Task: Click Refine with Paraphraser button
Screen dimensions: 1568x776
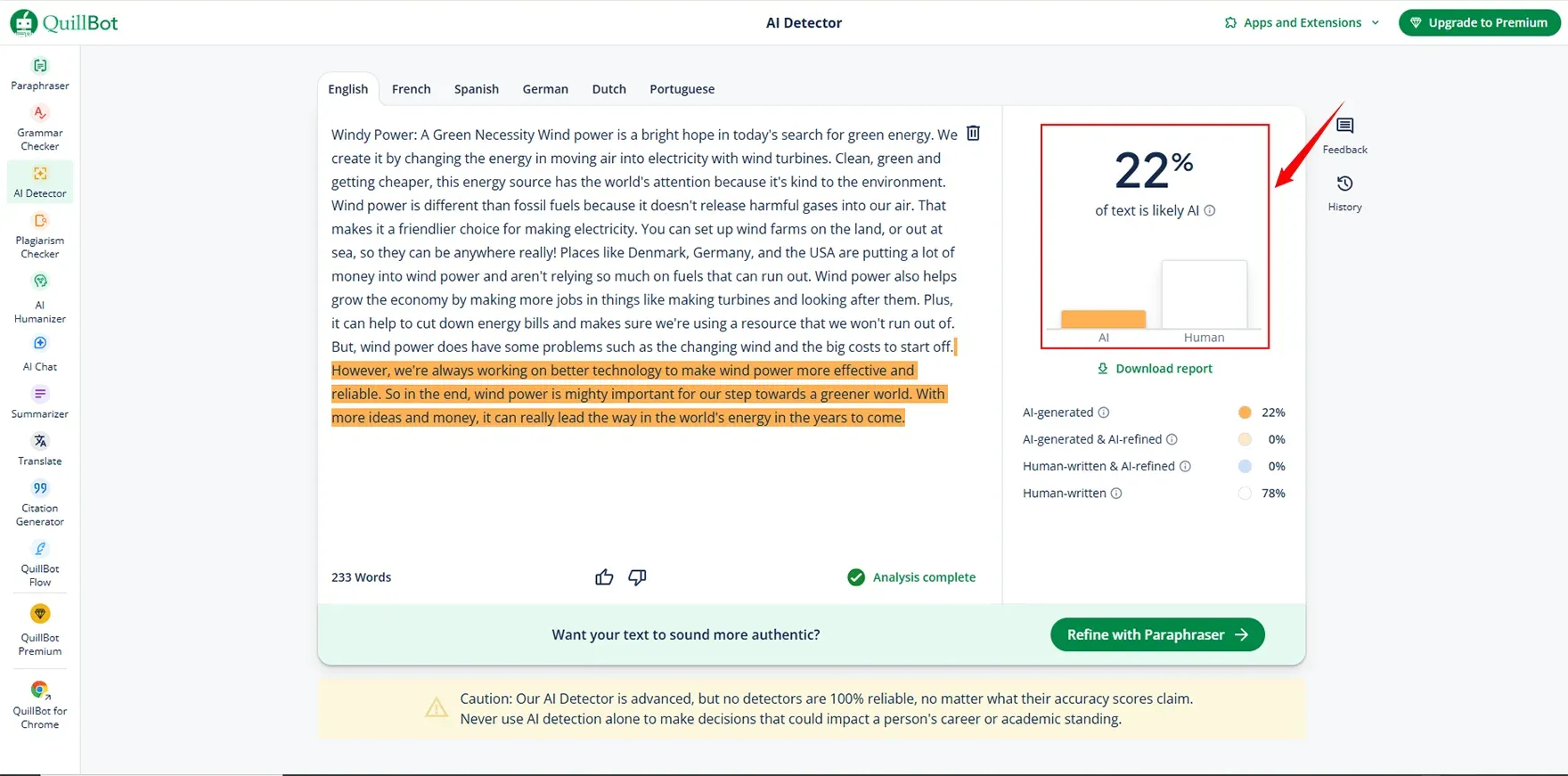Action: click(1157, 634)
